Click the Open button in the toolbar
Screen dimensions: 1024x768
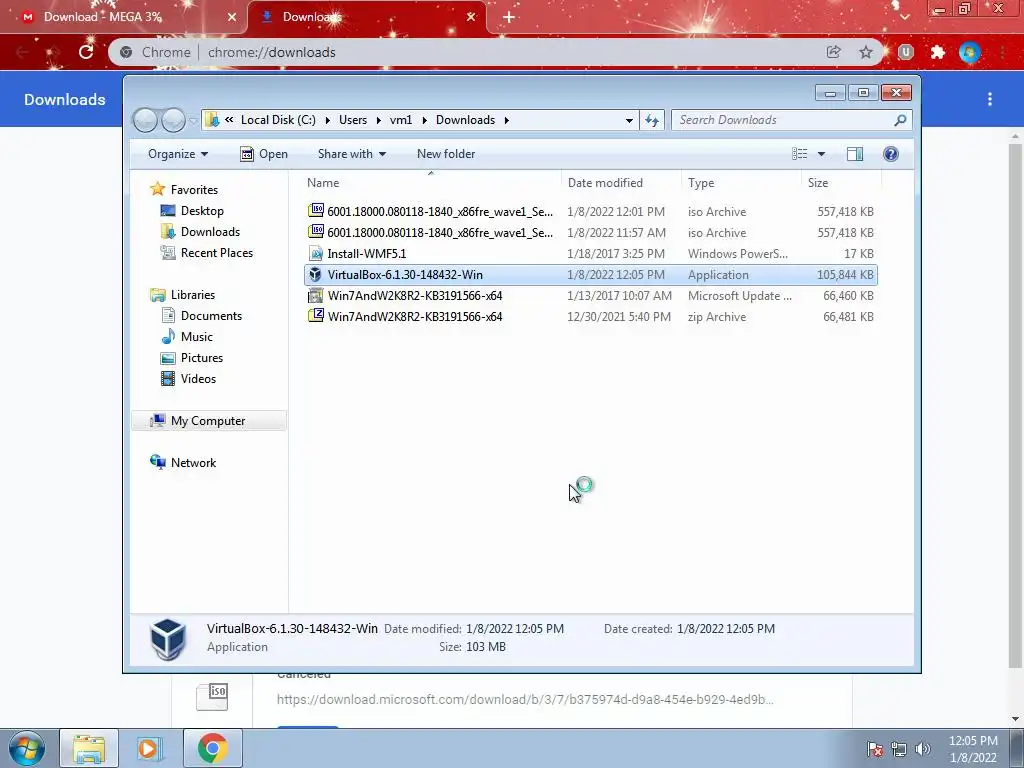[264, 154]
